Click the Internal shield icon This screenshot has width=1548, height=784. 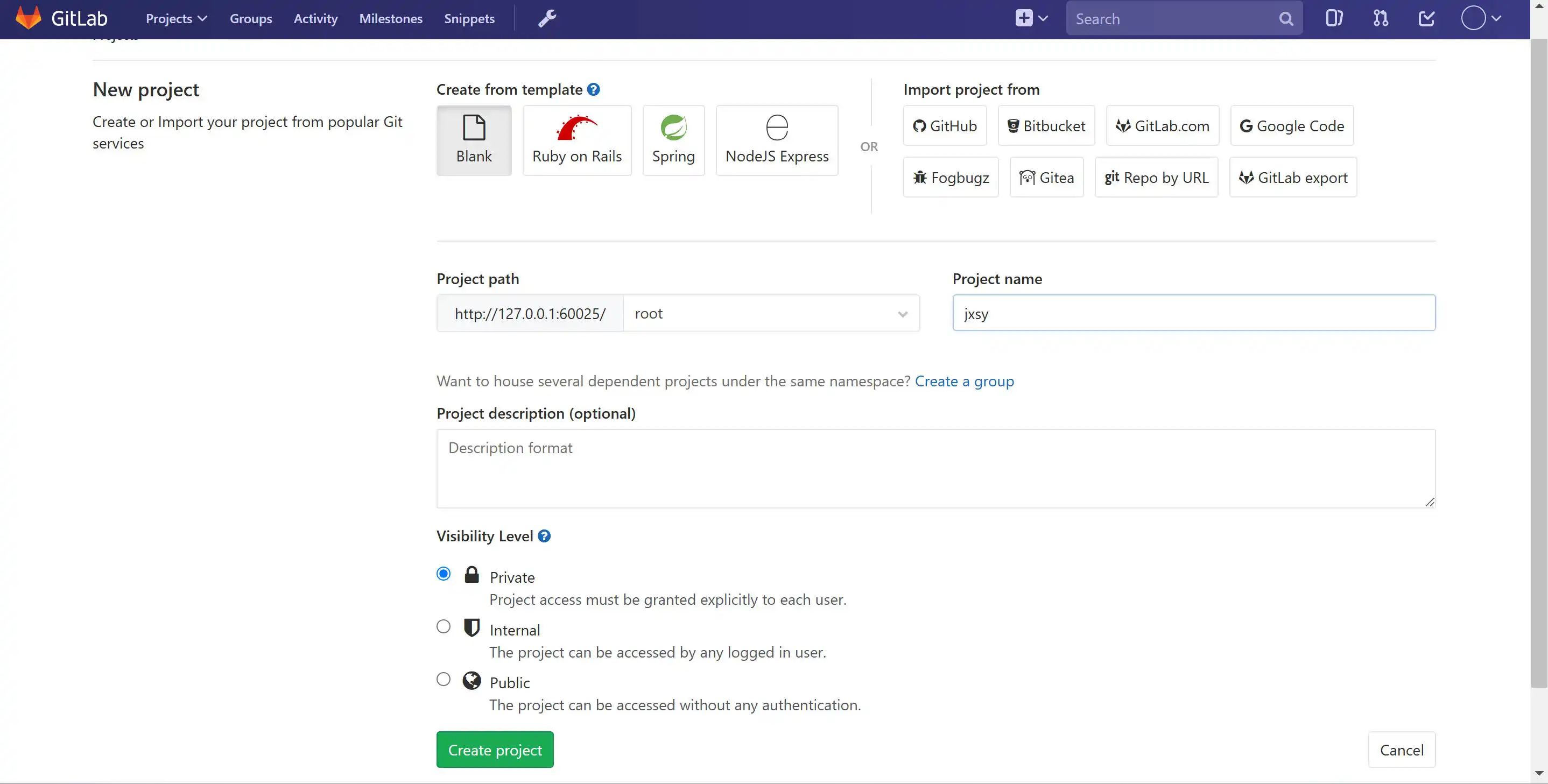[x=472, y=627]
